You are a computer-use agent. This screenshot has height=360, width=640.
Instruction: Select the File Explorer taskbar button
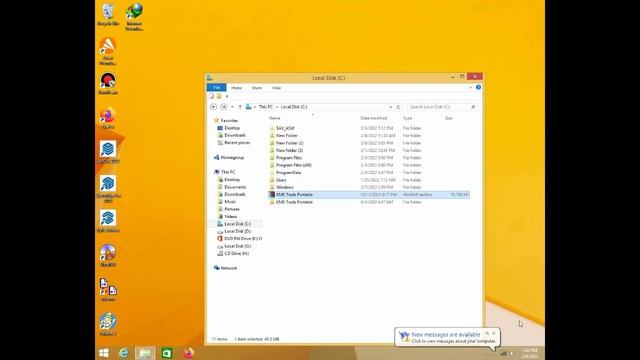coord(145,353)
